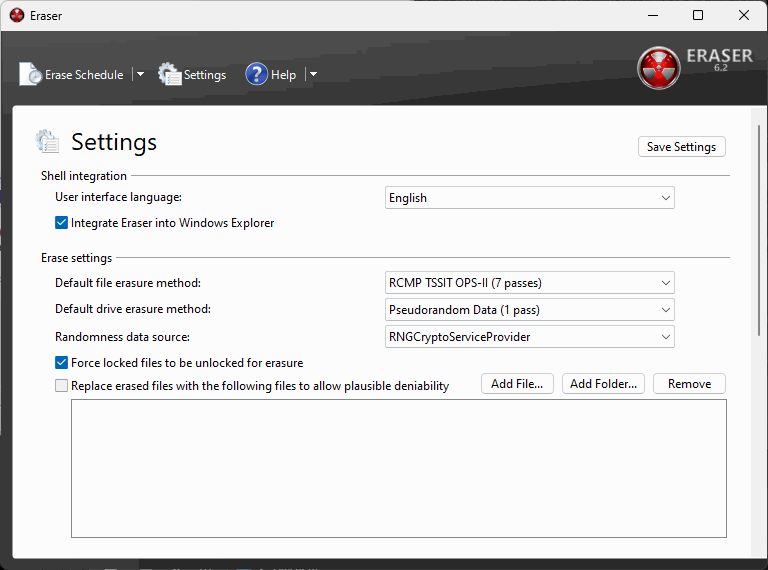This screenshot has width=768, height=570.
Task: Expand the Erase Schedule dropdown arrow
Action: point(140,74)
